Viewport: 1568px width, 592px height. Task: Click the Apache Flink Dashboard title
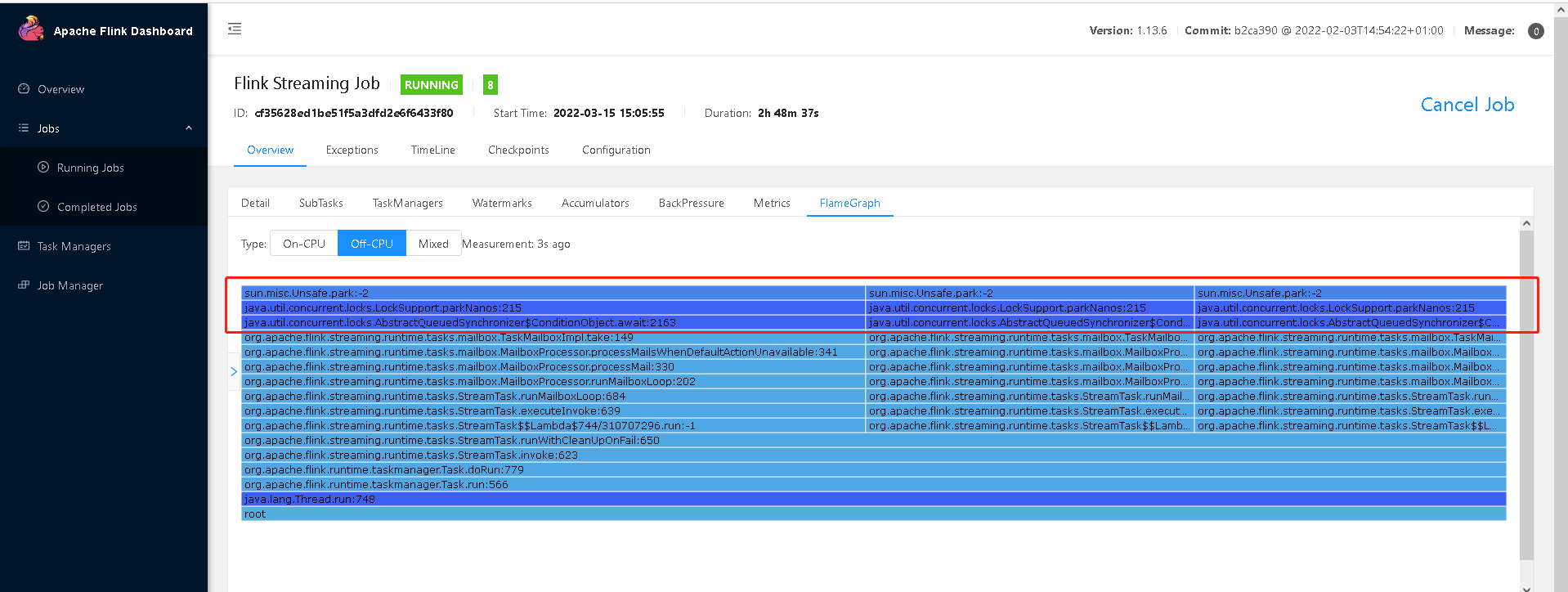point(123,31)
